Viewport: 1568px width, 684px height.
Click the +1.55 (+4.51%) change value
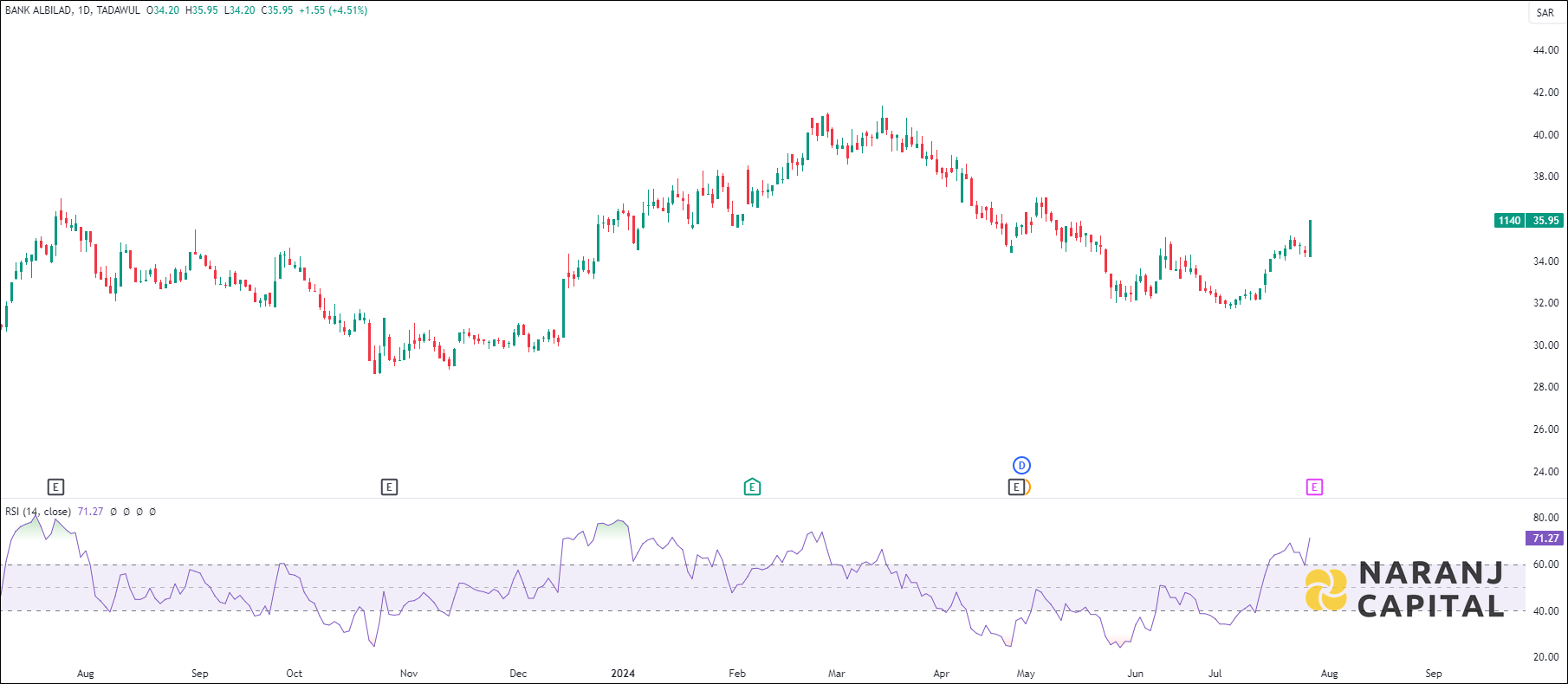pos(334,10)
